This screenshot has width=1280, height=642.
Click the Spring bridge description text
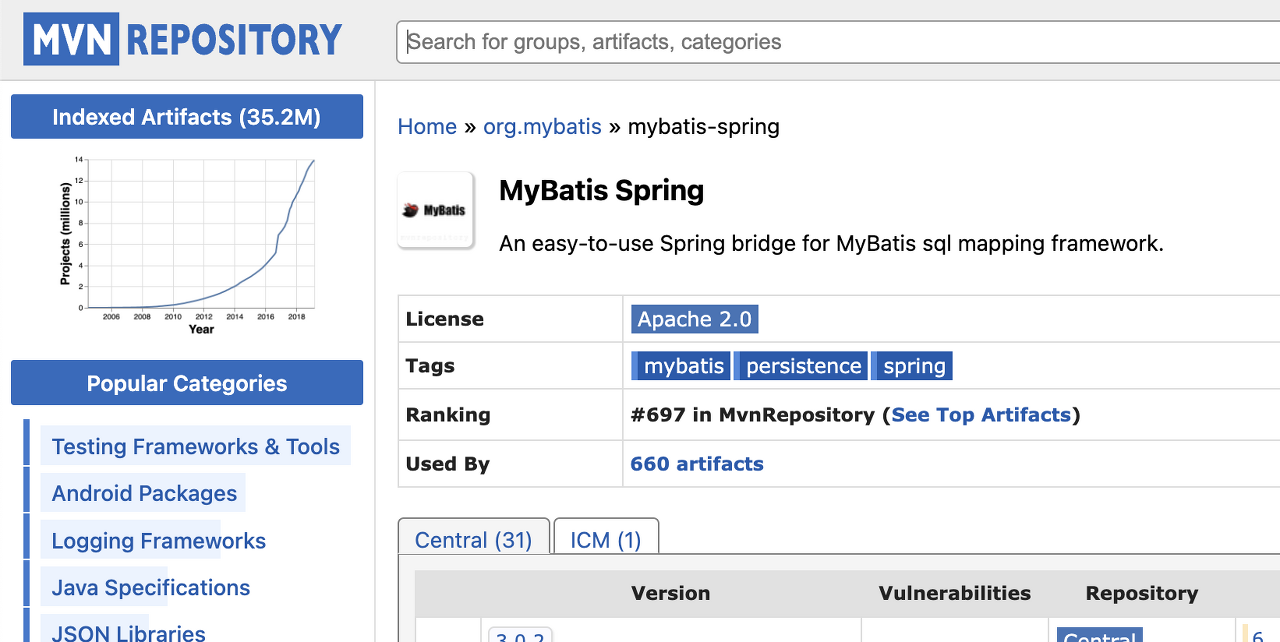click(831, 243)
